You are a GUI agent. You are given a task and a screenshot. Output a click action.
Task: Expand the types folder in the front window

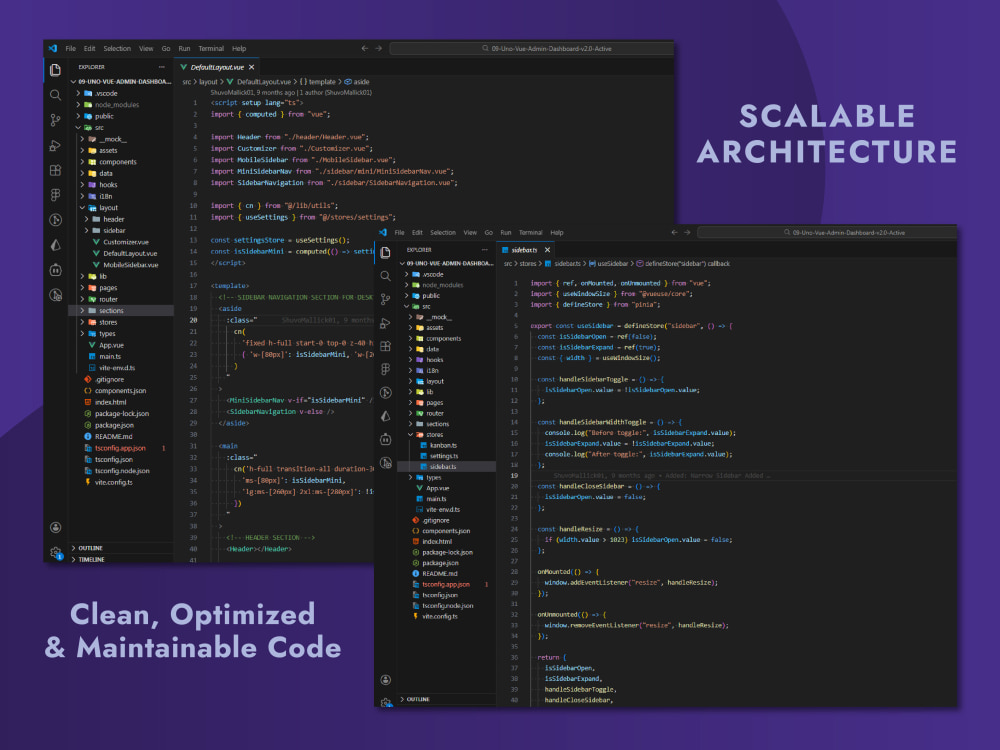[410, 478]
